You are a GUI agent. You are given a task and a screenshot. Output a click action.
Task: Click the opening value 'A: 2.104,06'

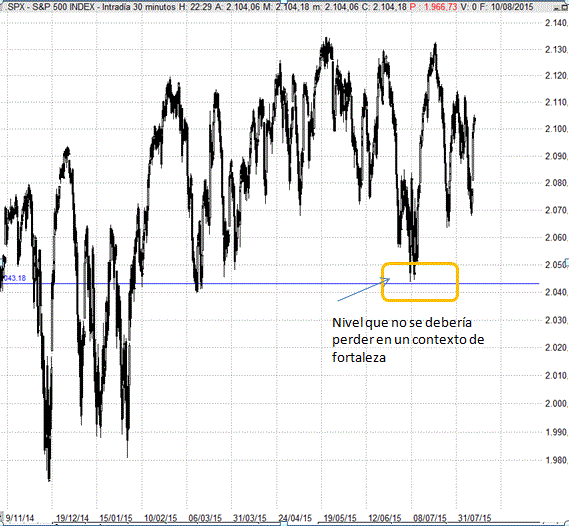tap(237, 6)
